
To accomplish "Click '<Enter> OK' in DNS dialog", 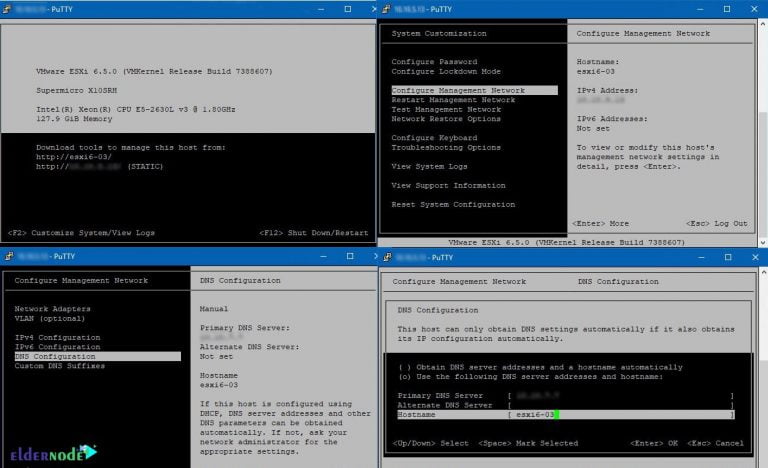I will tap(654, 443).
